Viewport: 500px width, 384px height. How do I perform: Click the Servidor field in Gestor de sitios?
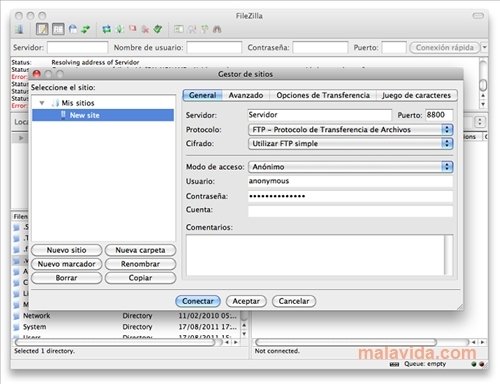(319, 115)
